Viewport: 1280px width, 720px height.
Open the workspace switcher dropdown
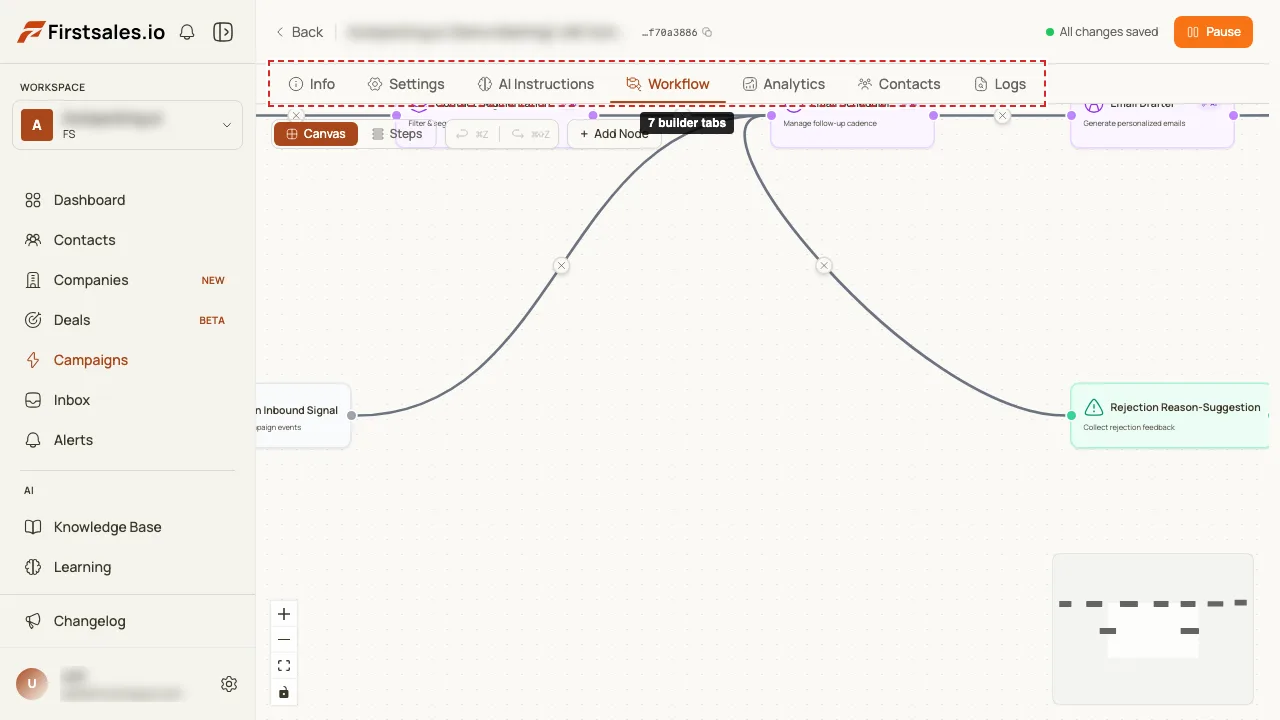(127, 125)
